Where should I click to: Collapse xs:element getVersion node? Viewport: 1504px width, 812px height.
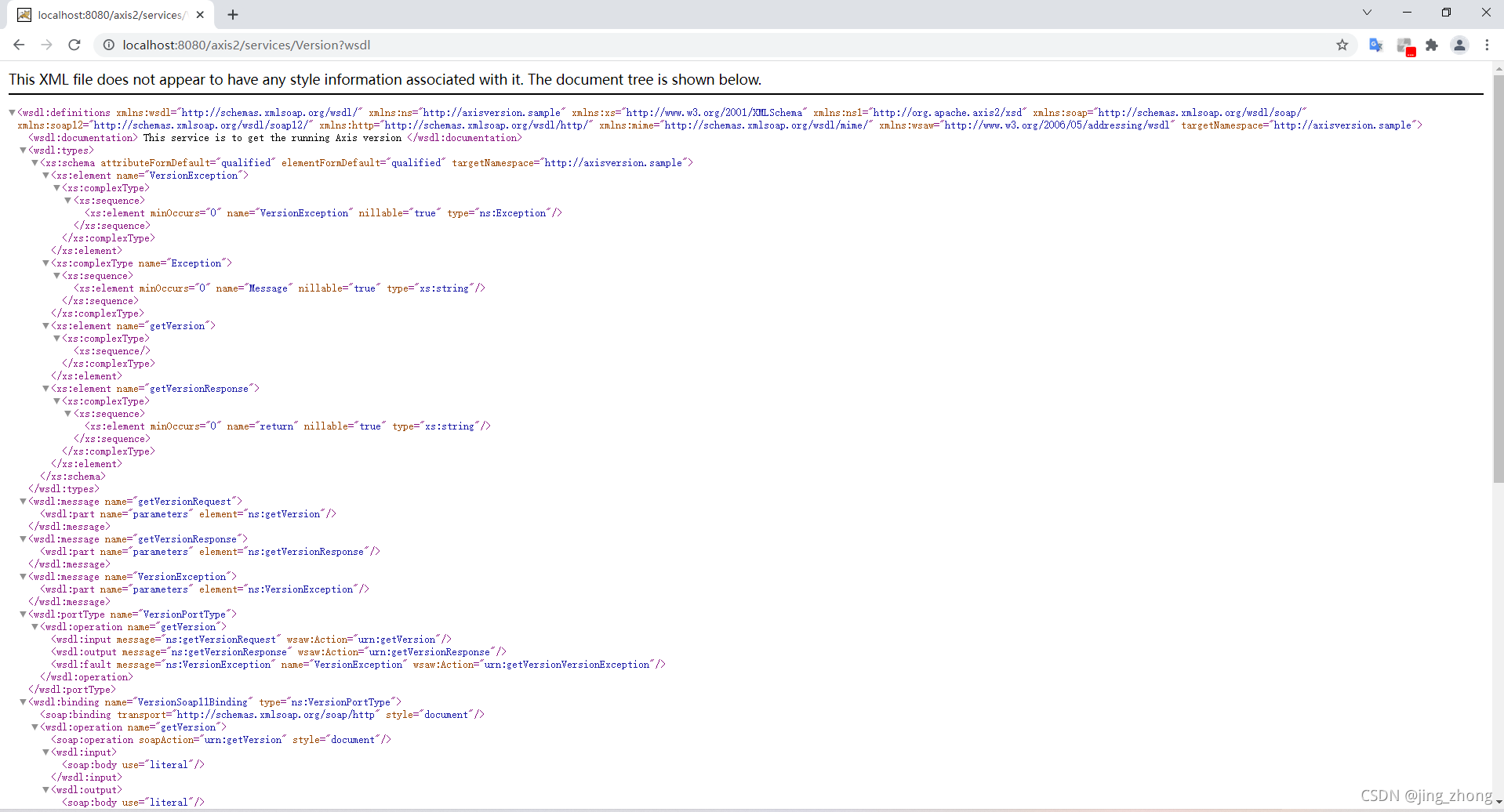point(45,326)
